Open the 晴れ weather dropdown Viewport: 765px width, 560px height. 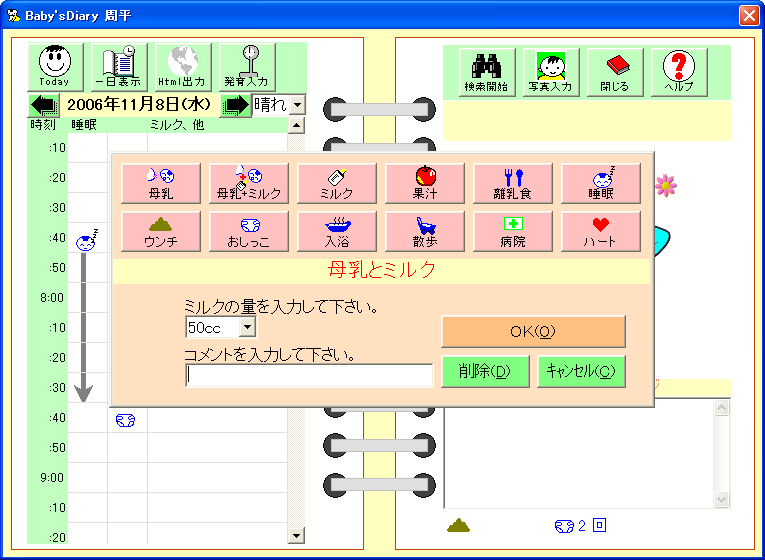click(x=298, y=105)
